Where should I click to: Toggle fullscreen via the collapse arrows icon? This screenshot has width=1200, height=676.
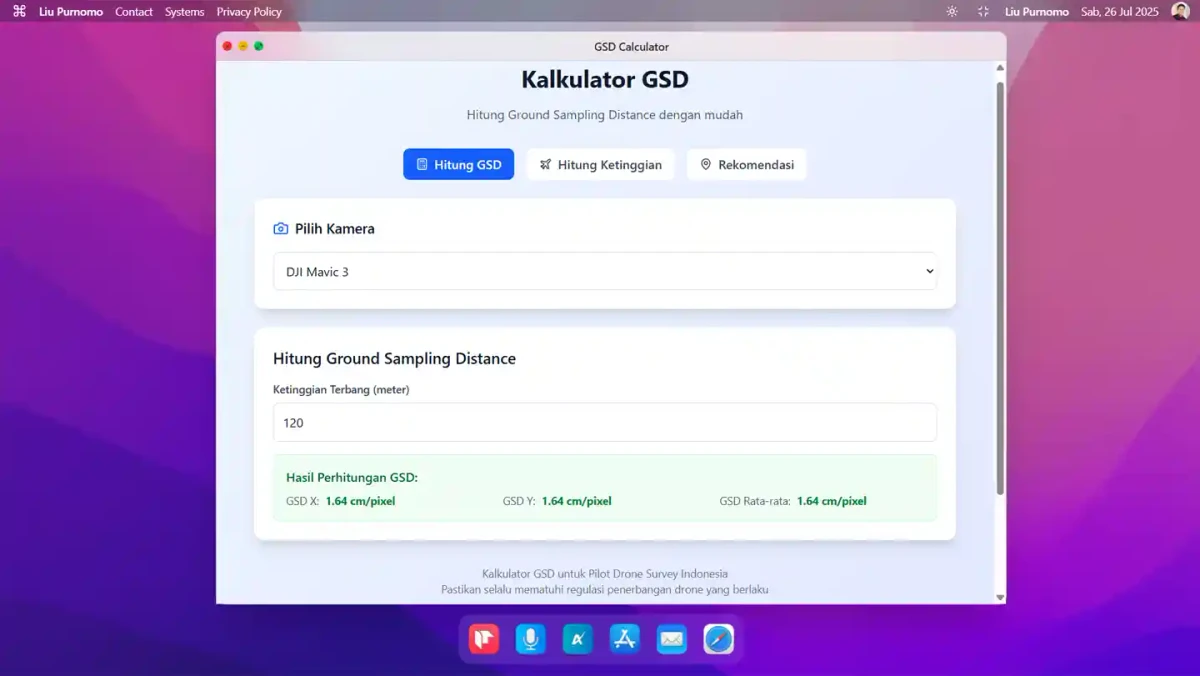983,12
